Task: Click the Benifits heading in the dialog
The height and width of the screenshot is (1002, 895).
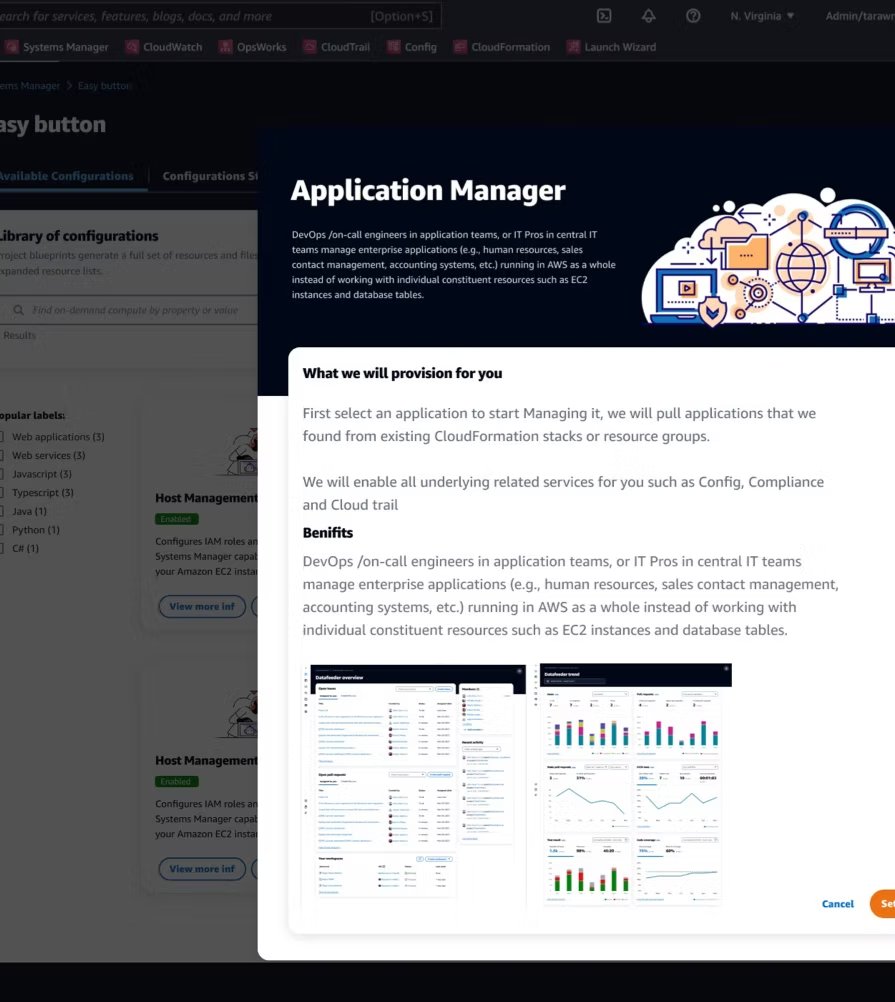Action: pyautogui.click(x=328, y=533)
